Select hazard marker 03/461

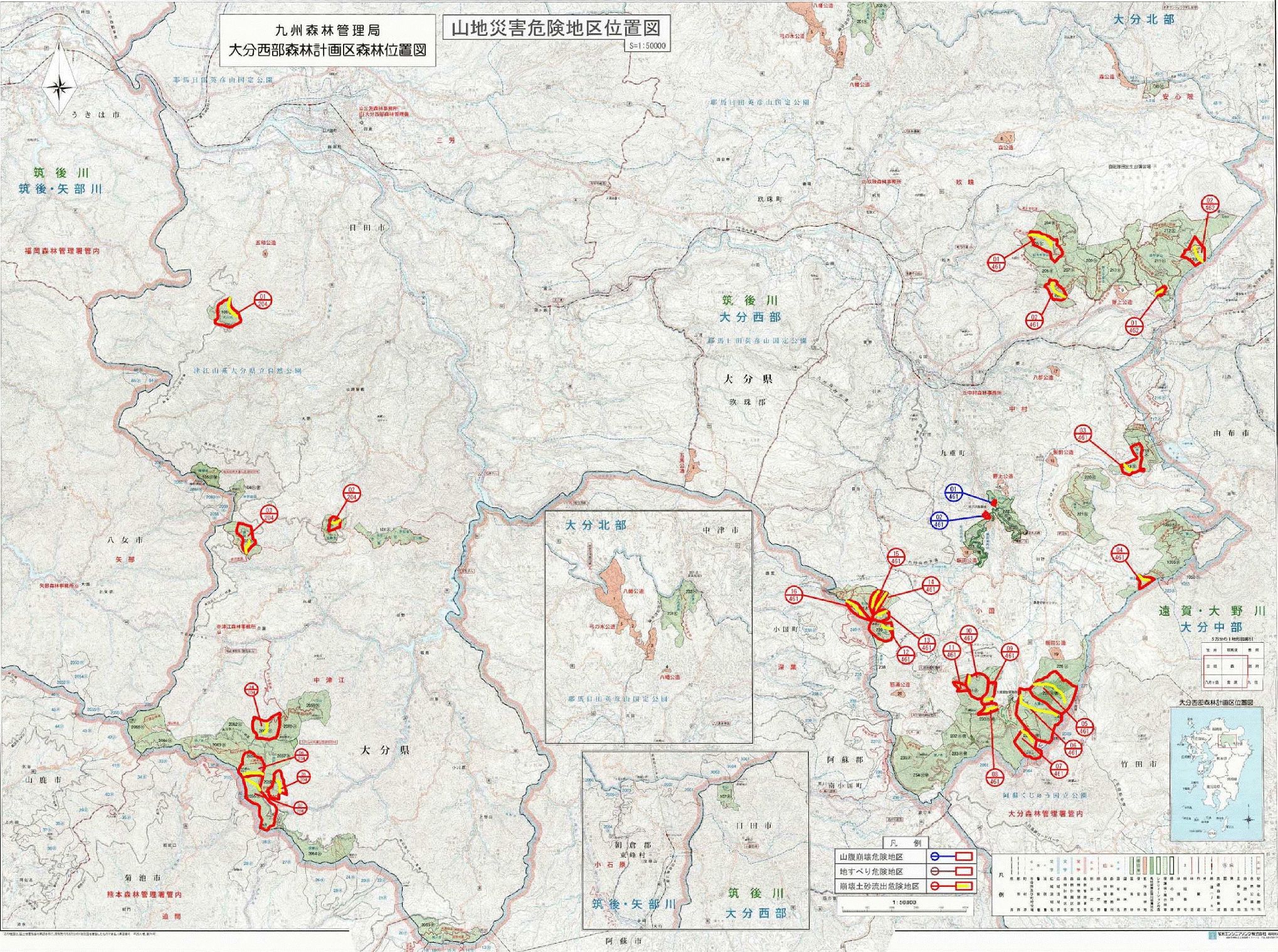coord(1082,434)
